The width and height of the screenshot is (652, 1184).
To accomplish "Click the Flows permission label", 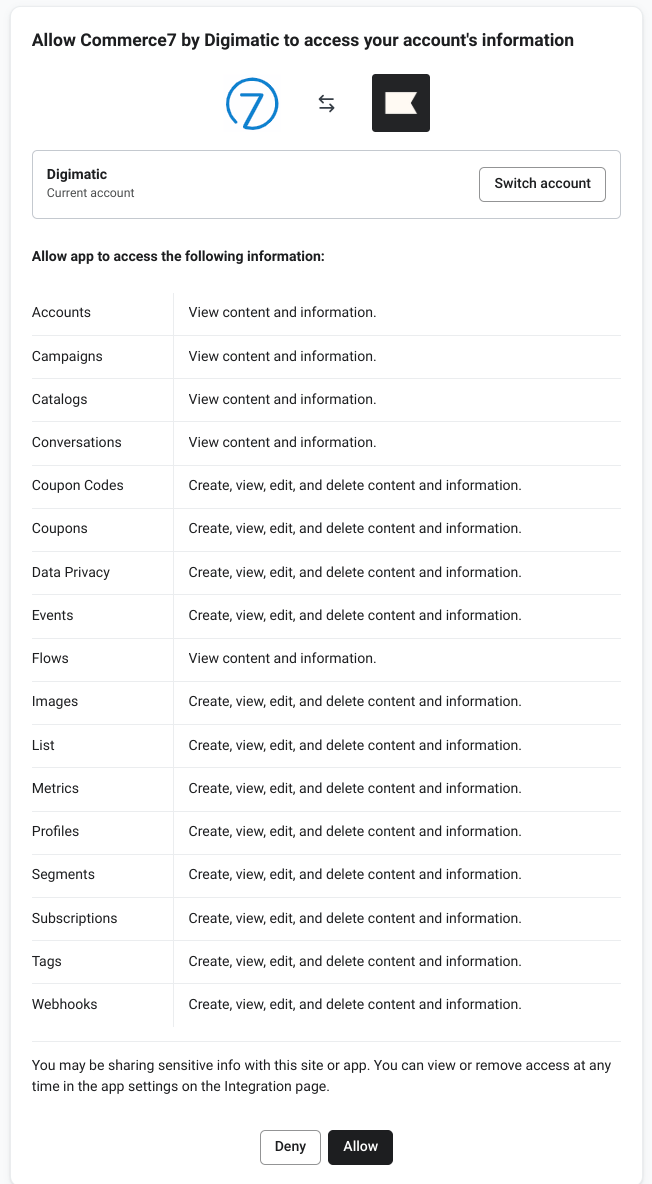I will point(50,658).
